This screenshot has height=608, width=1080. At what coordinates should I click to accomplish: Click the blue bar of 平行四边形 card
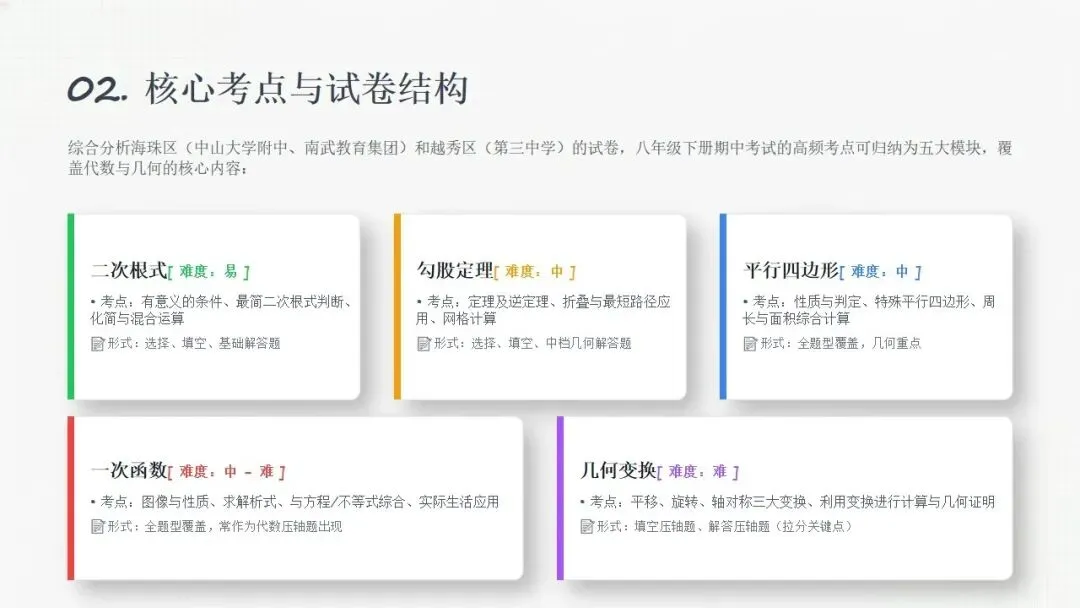click(723, 306)
